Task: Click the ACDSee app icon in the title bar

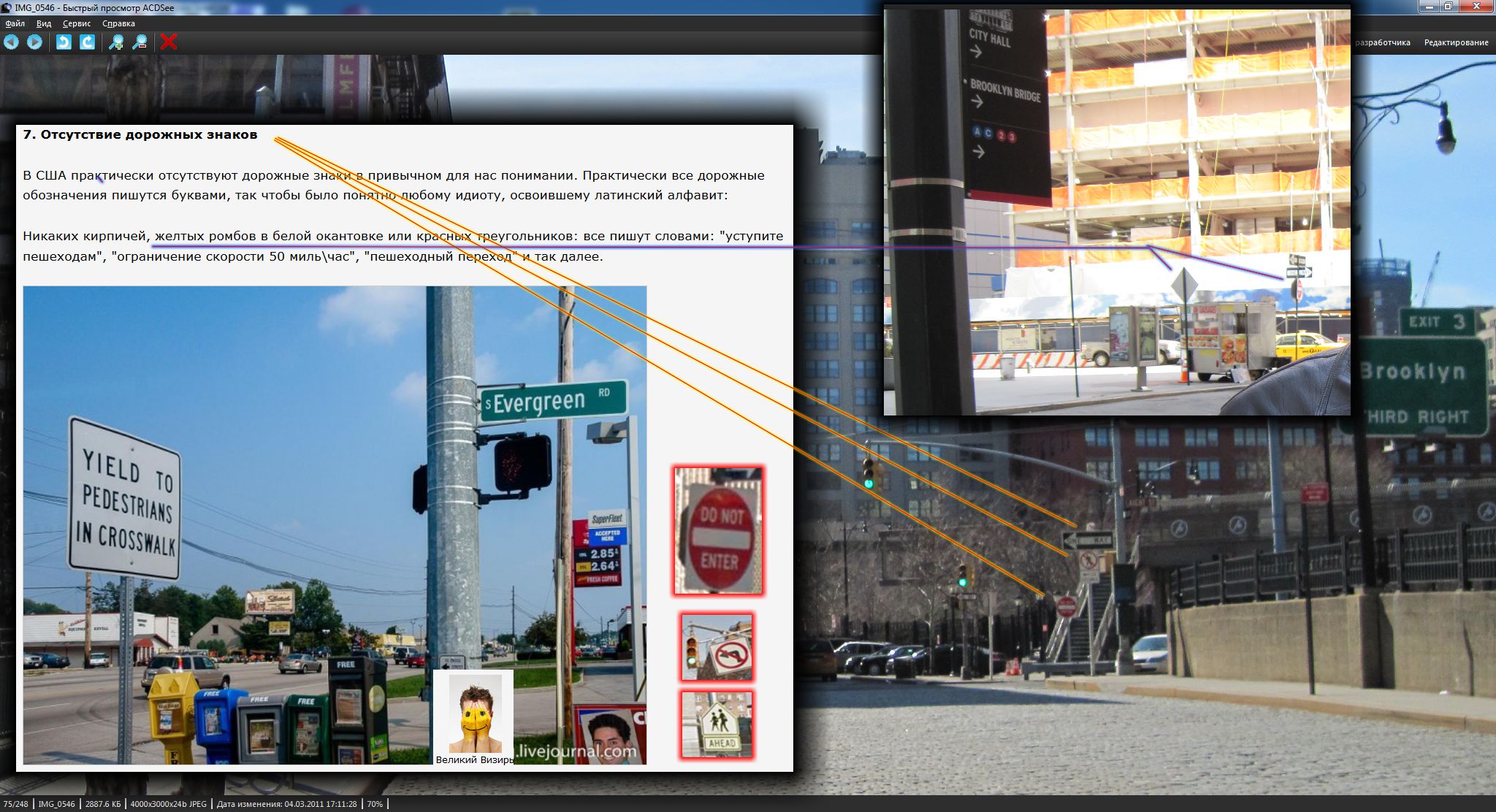Action: point(7,7)
